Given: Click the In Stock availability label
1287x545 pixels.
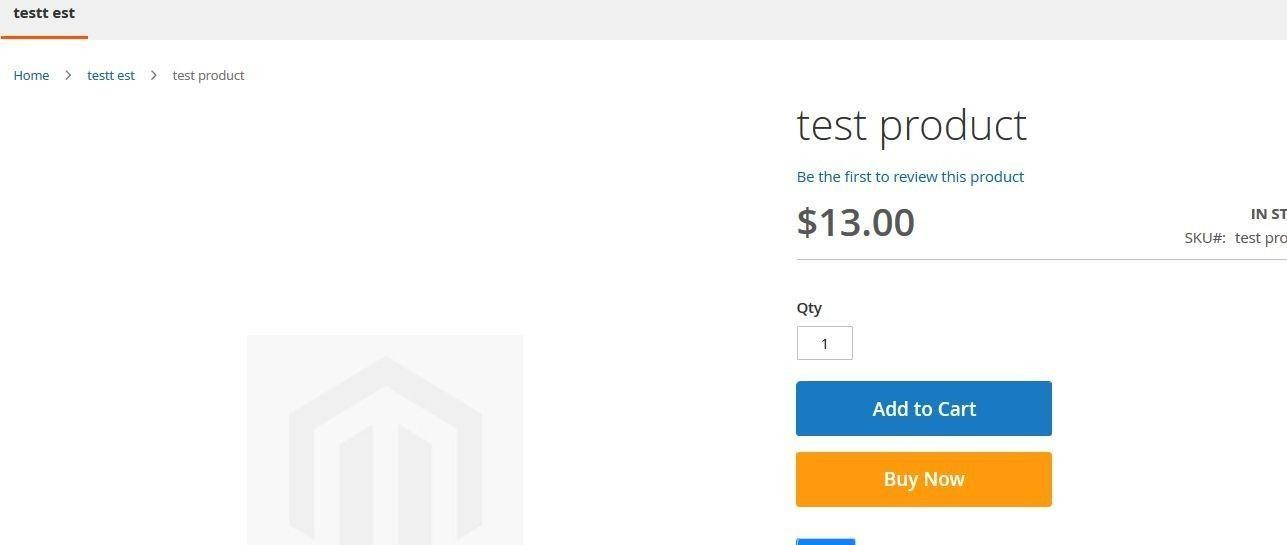Looking at the screenshot, I should point(1268,214).
